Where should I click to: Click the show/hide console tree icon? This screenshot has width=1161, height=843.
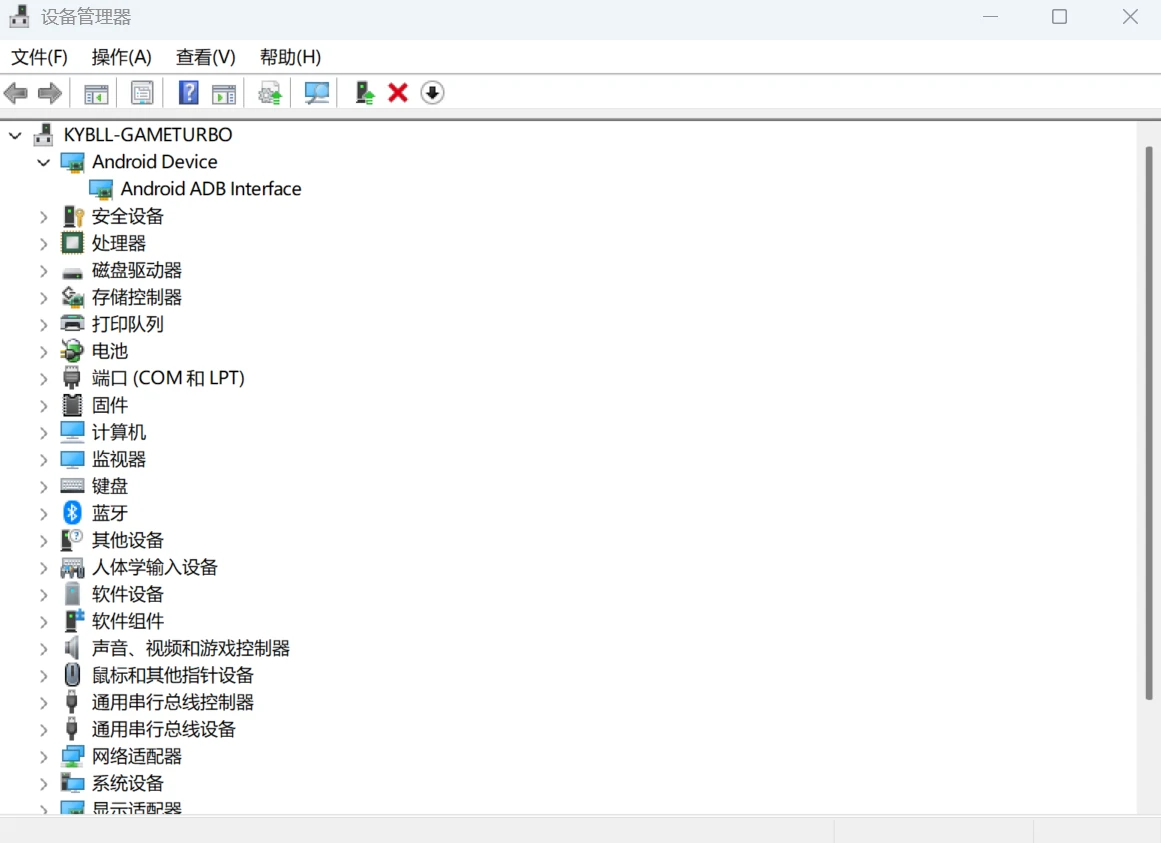96,94
